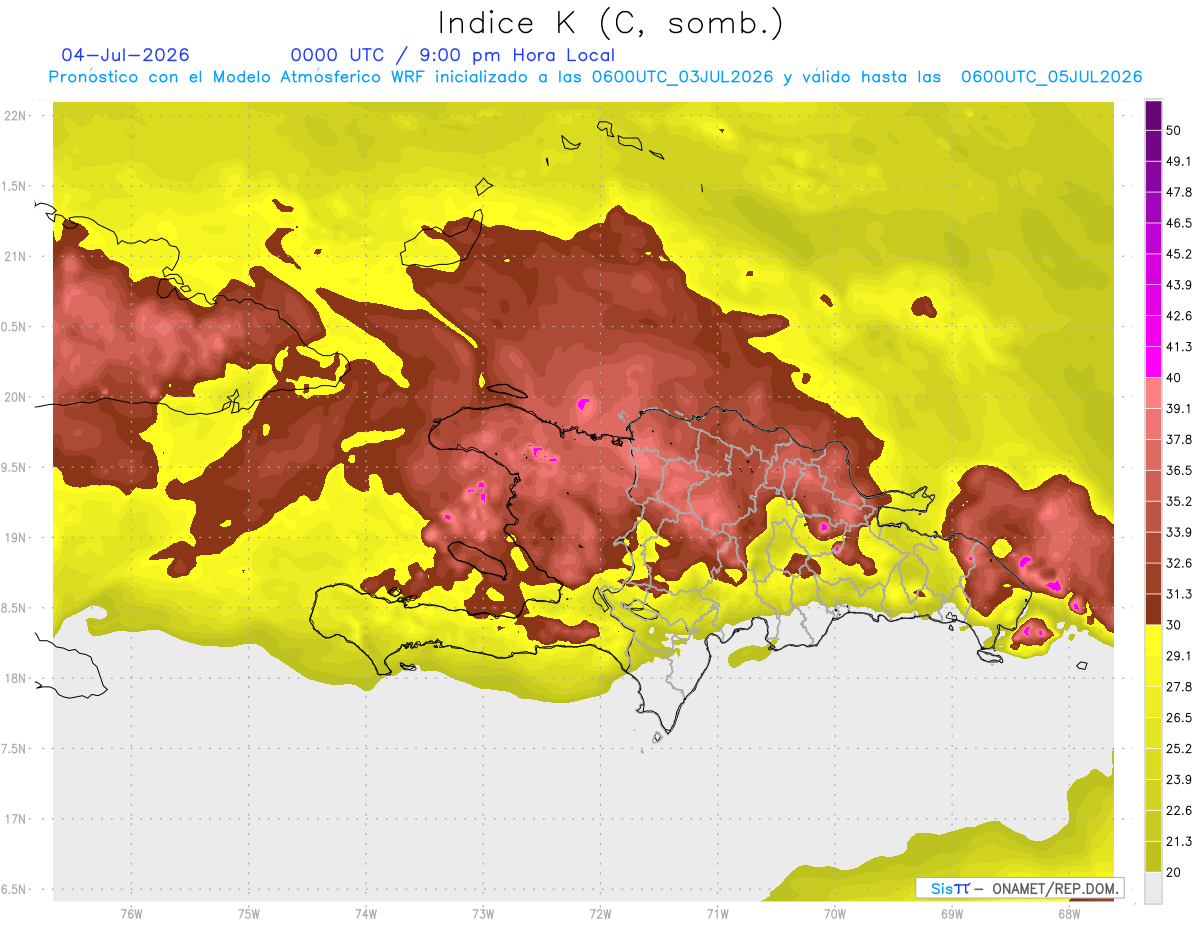Pick the salmon swatch between 39.1 and 40

pos(1153,393)
